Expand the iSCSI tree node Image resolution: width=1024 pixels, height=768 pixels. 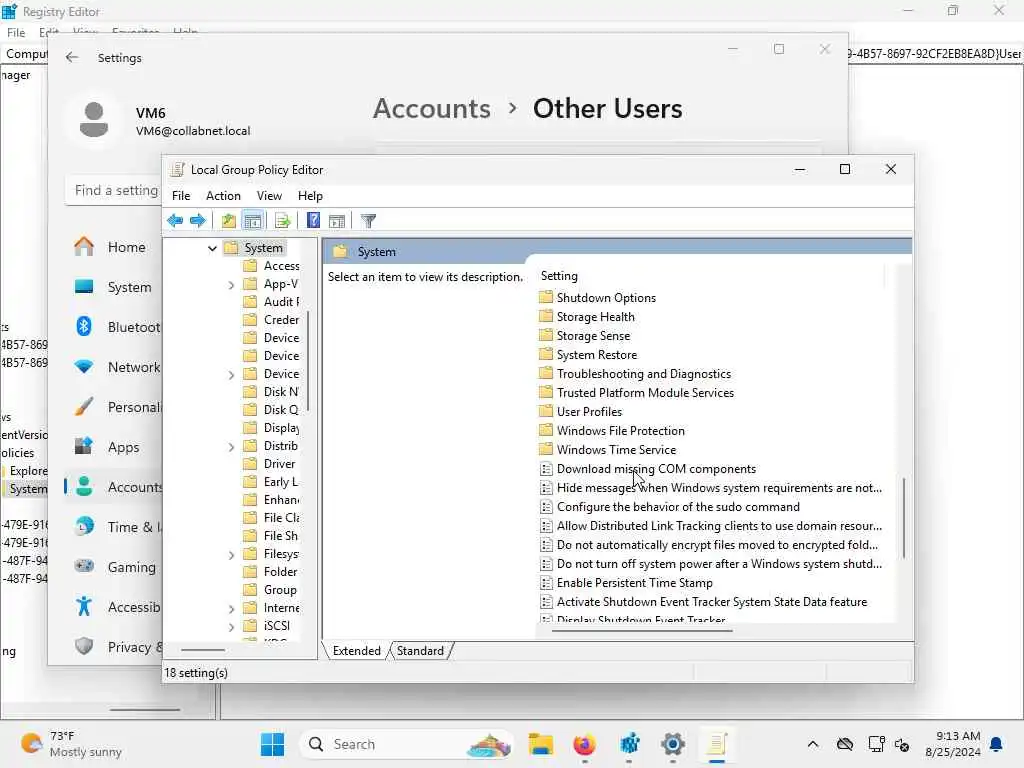231,627
